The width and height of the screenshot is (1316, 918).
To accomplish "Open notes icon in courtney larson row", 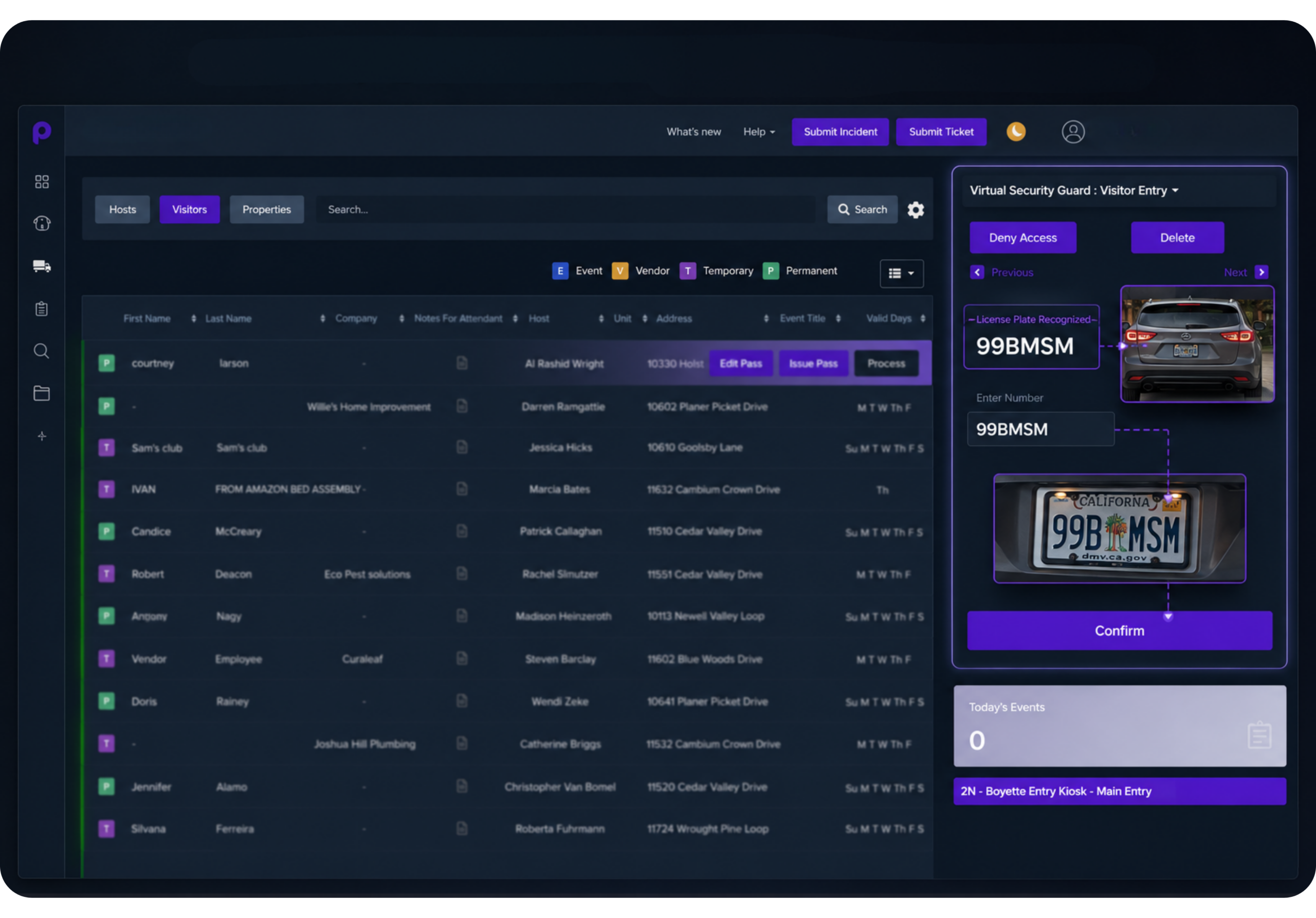I will point(462,363).
